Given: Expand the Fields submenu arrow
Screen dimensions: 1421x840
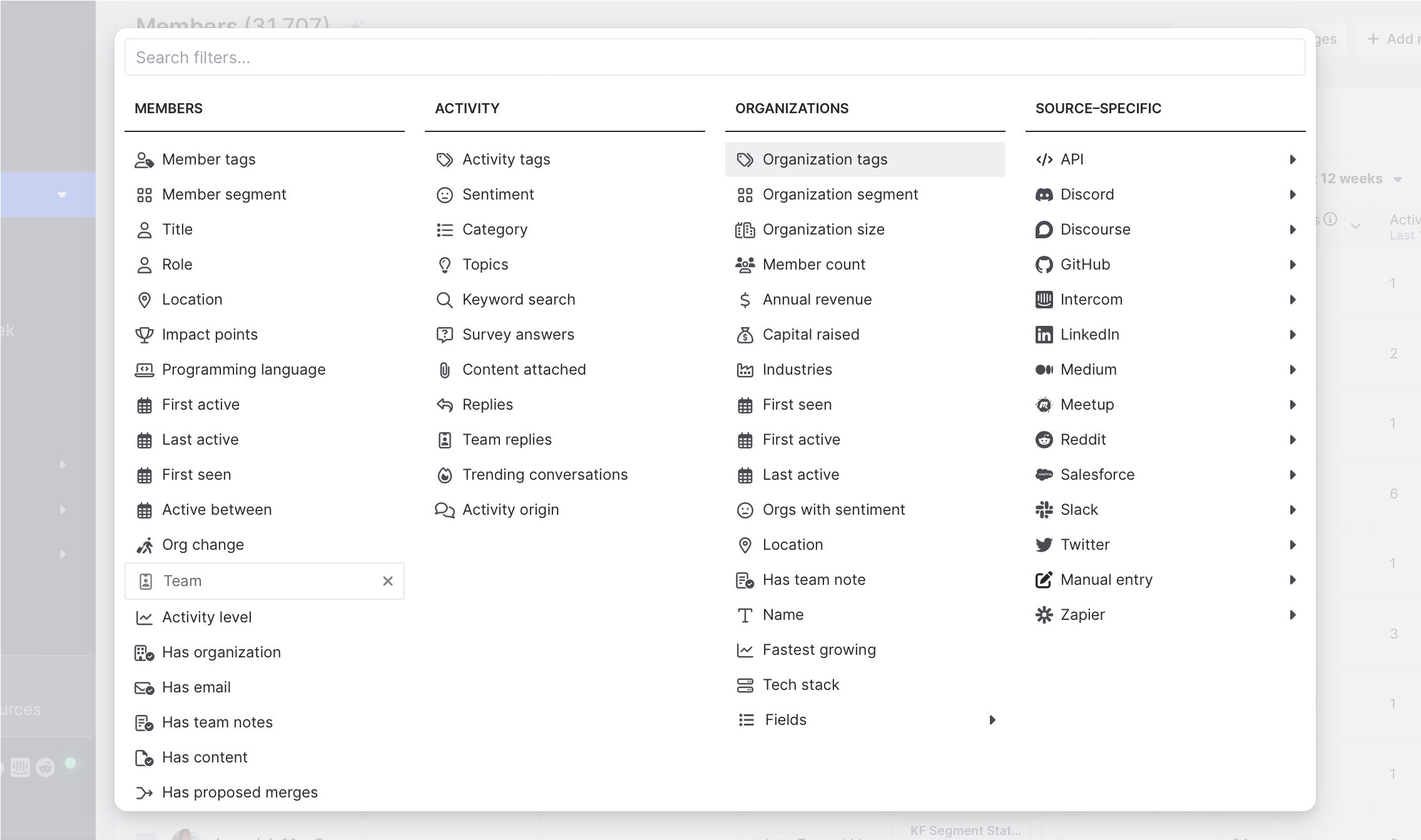Looking at the screenshot, I should 992,720.
